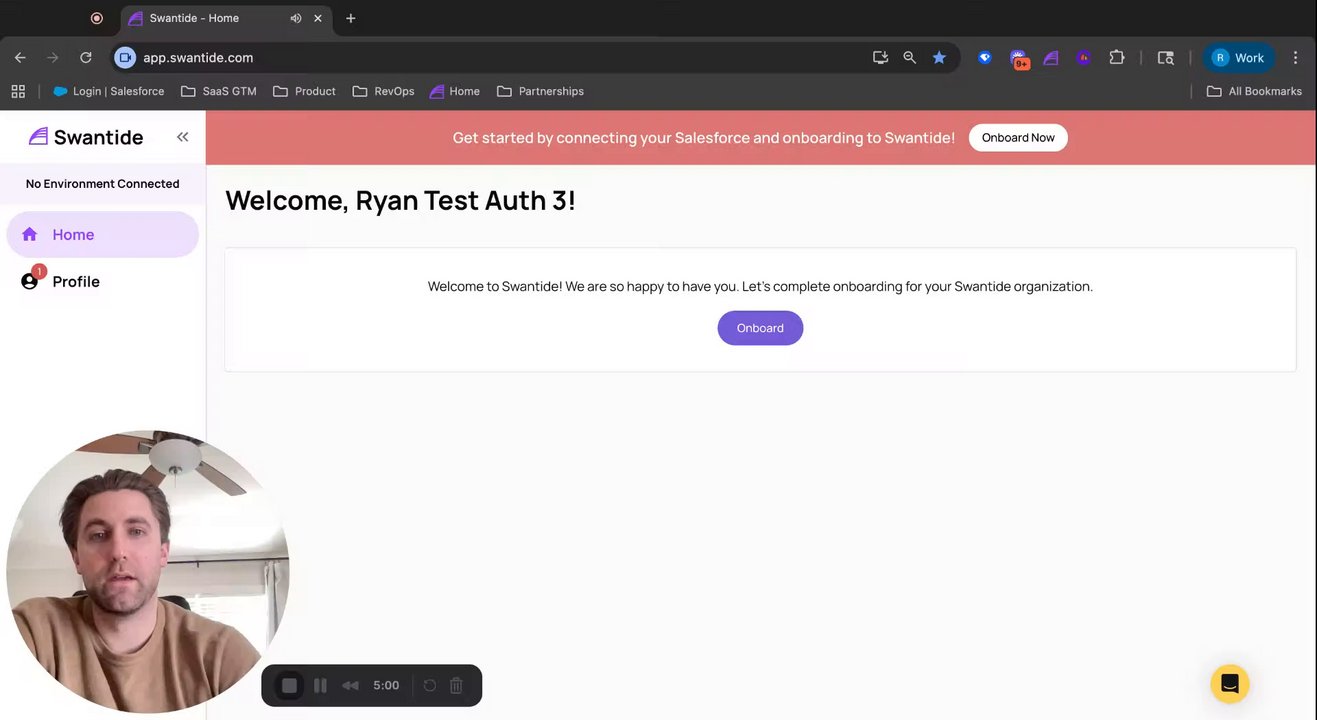Open the SaaS GTM bookmarks folder

tap(219, 91)
